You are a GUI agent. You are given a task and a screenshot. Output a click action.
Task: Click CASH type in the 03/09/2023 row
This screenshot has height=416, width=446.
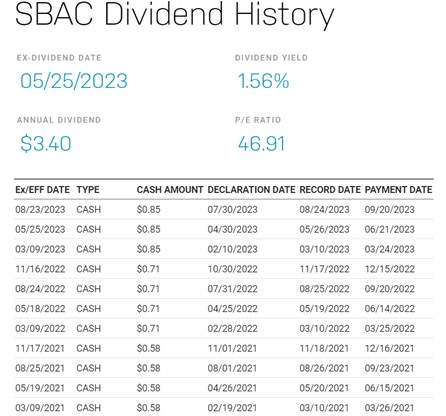coord(88,249)
